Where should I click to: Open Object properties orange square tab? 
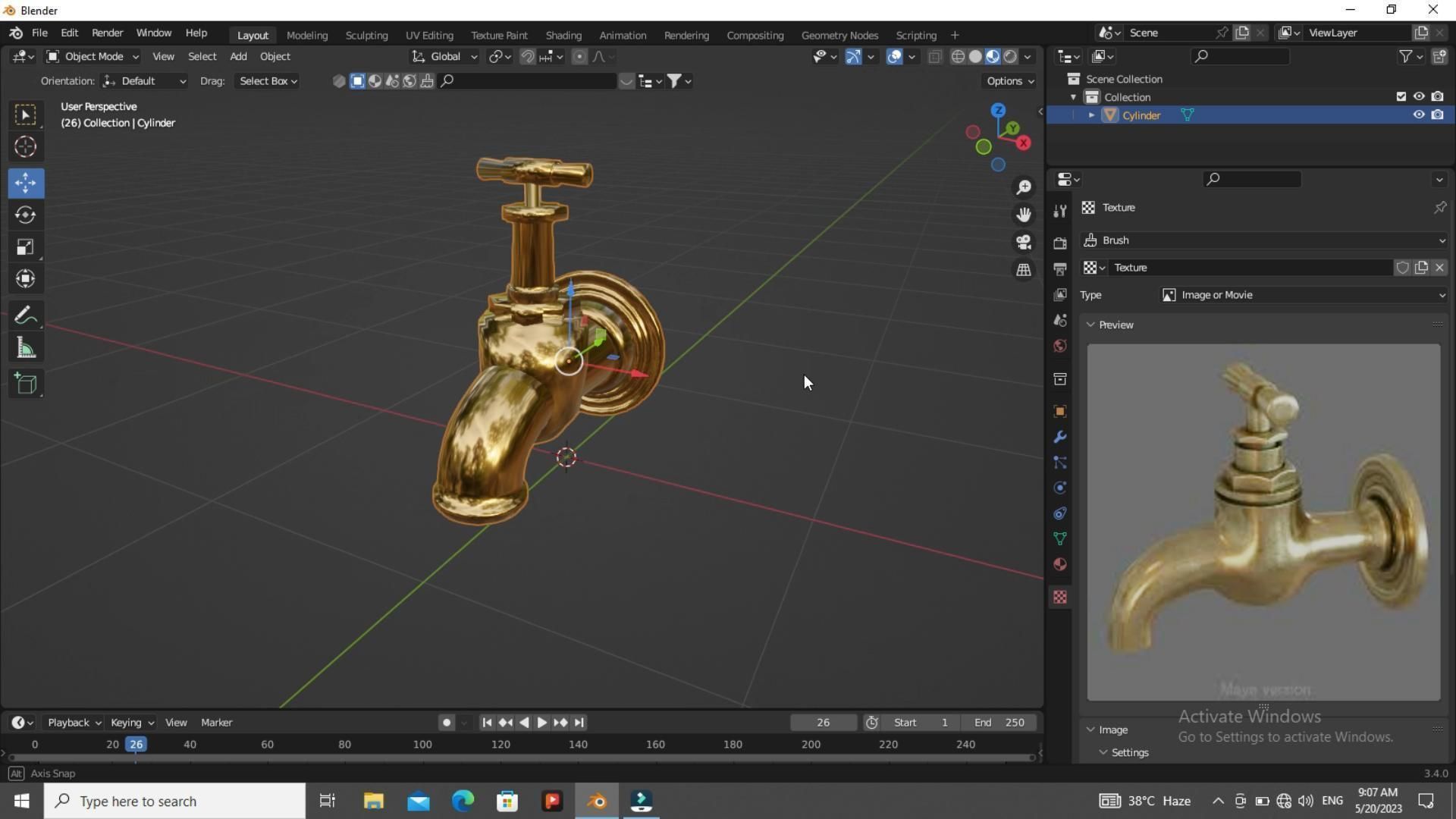tap(1060, 412)
